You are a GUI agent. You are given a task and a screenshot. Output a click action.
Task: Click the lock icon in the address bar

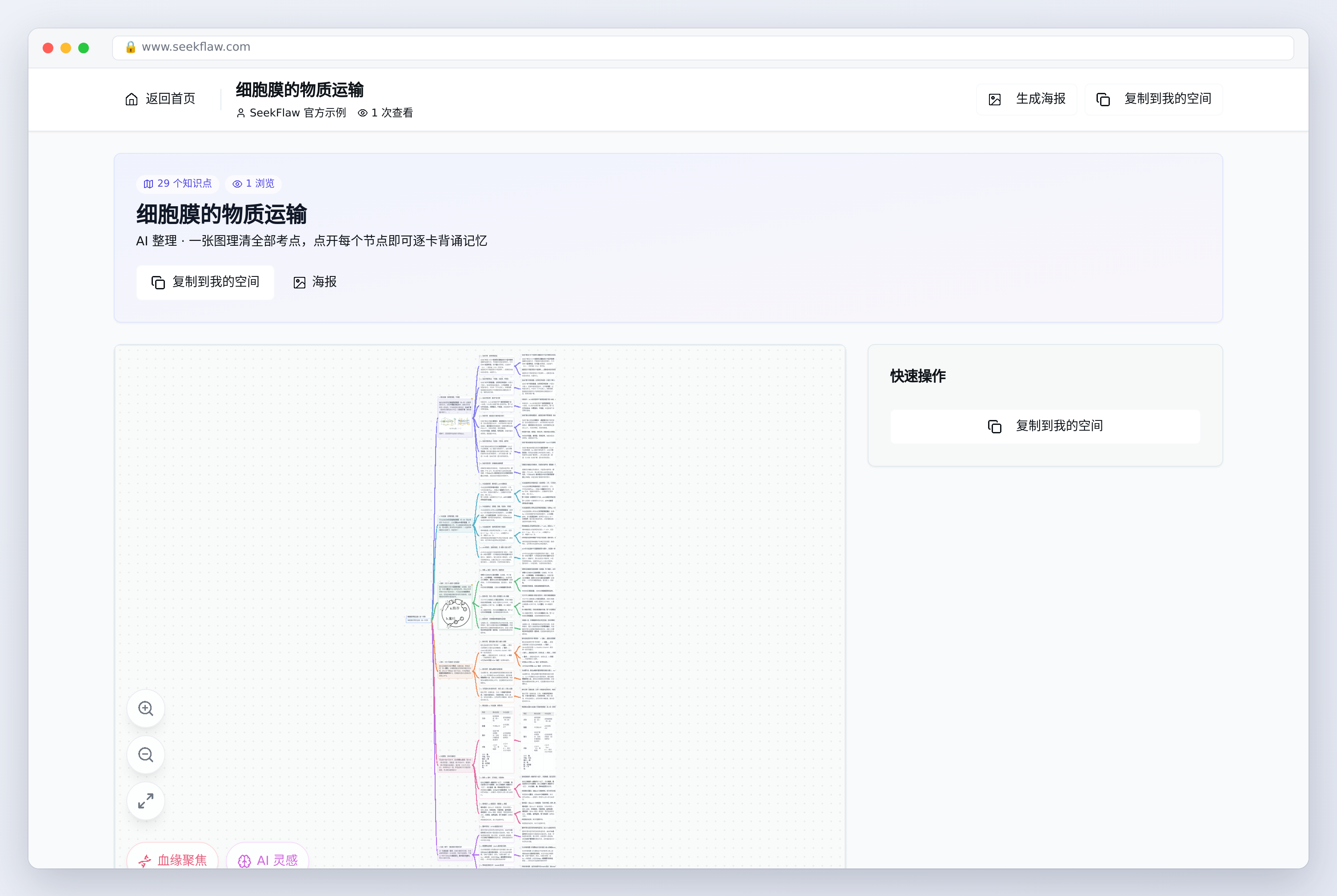tap(130, 48)
